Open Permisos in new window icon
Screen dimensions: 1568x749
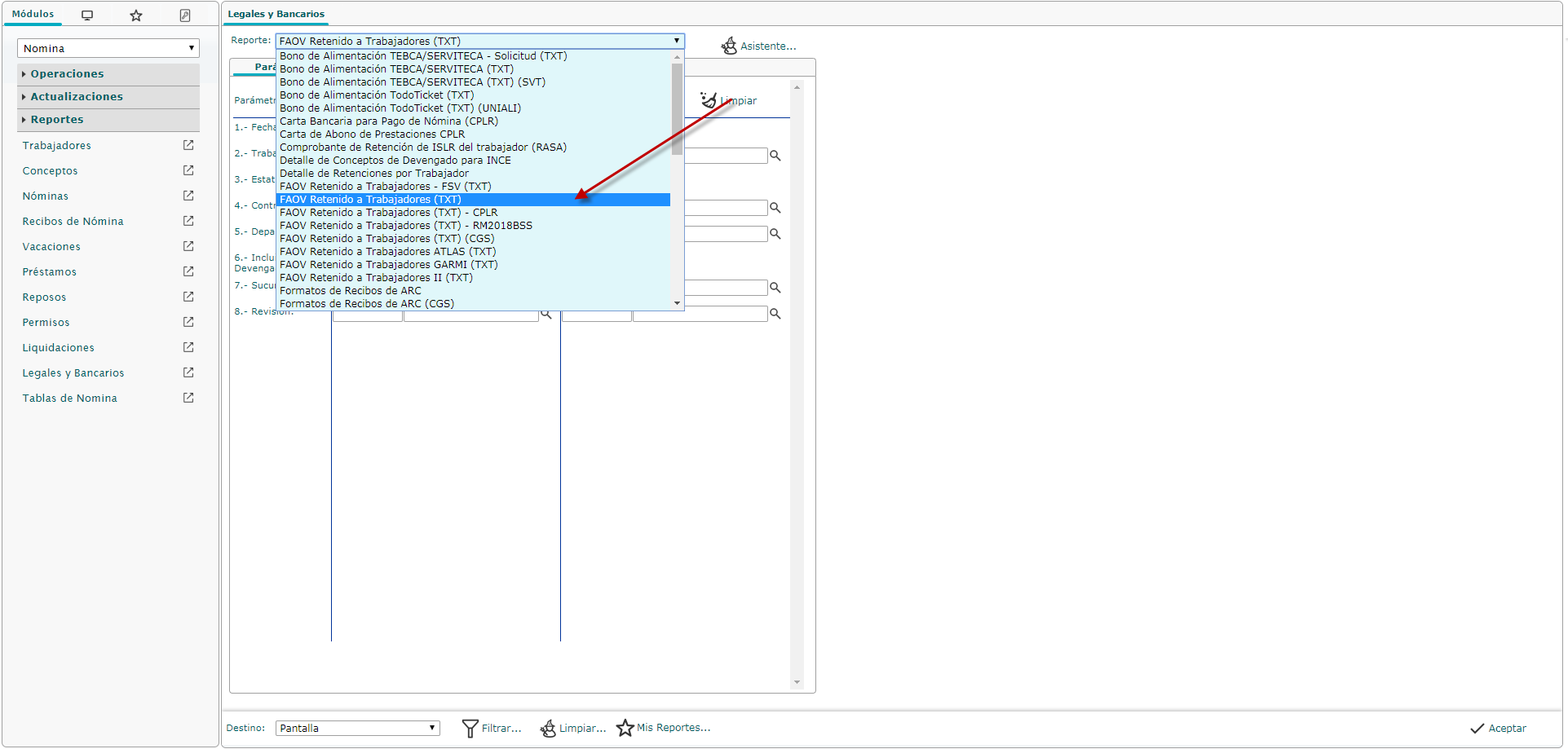point(188,322)
